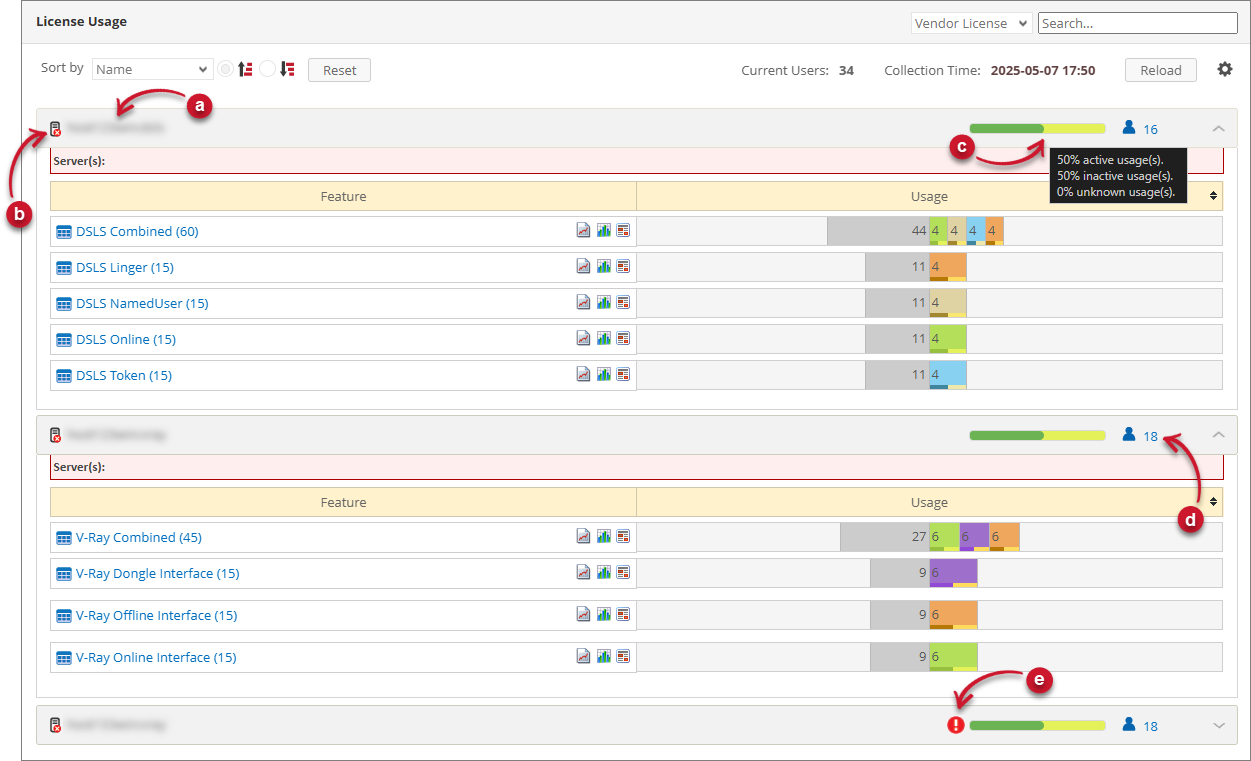1251x761 pixels.
Task: Click the Reload button
Action: tap(1161, 70)
